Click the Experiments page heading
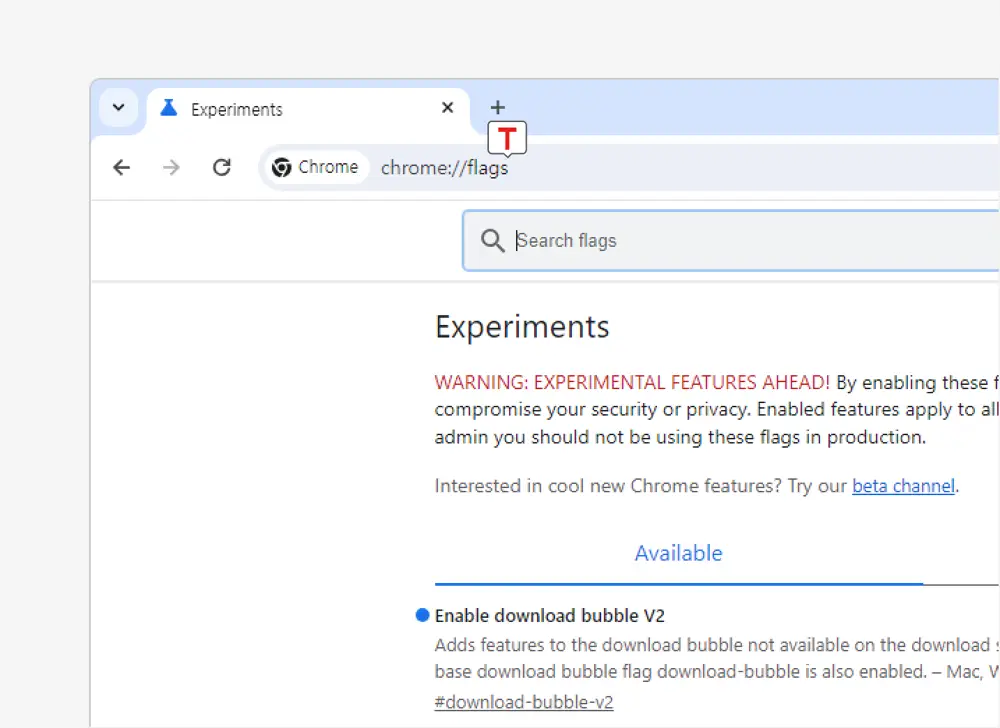This screenshot has width=1000, height=728. pyautogui.click(x=522, y=327)
